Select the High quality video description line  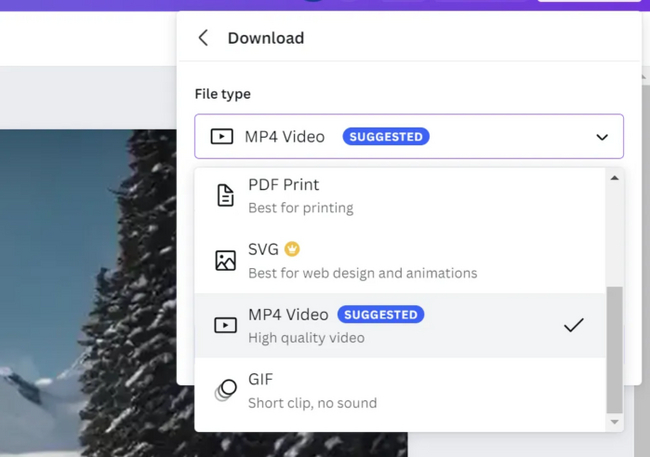point(306,337)
